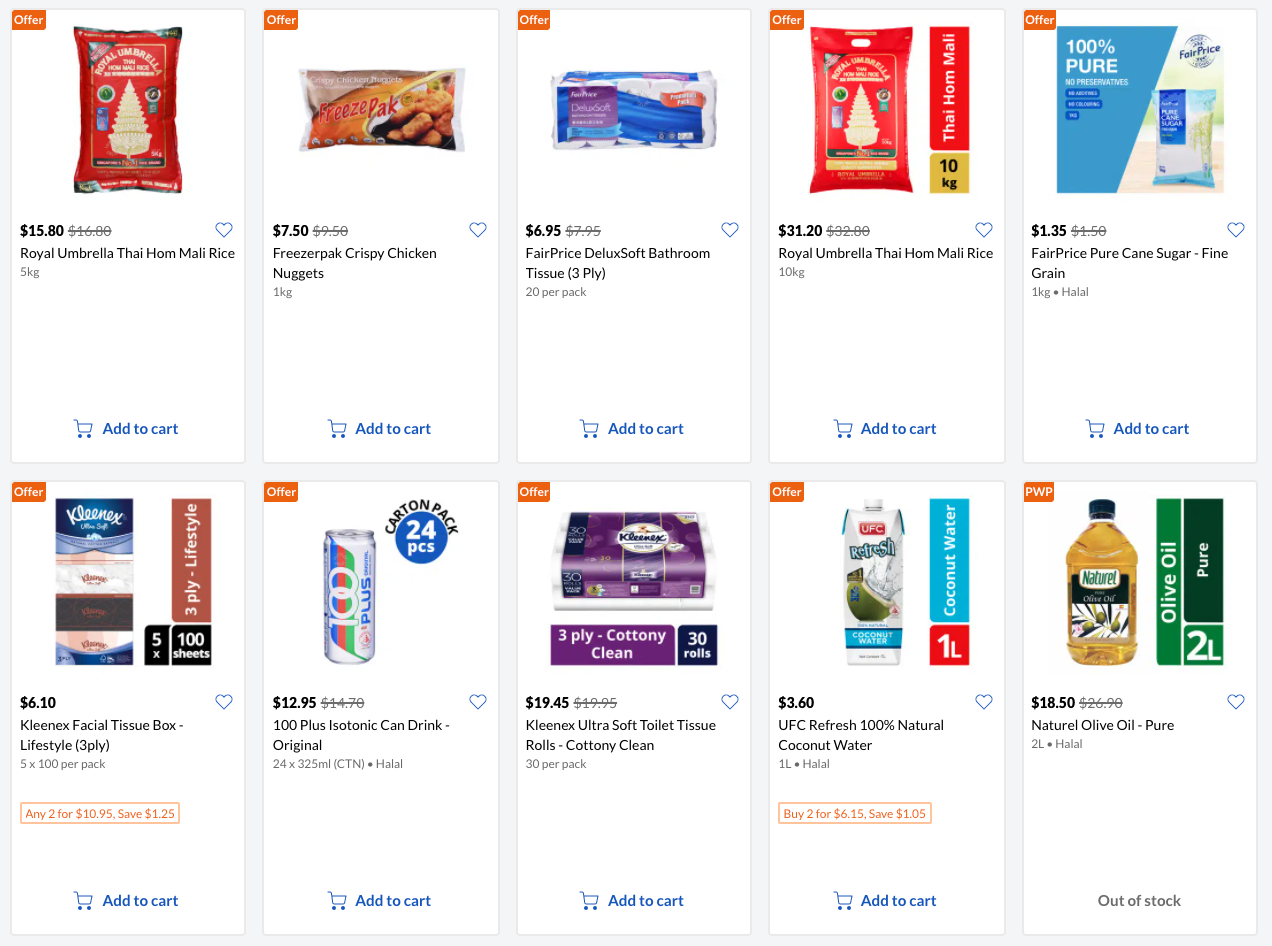Click PWP badge on Naturel Olive Oil
Screen dimensions: 1272x946
pos(1038,492)
